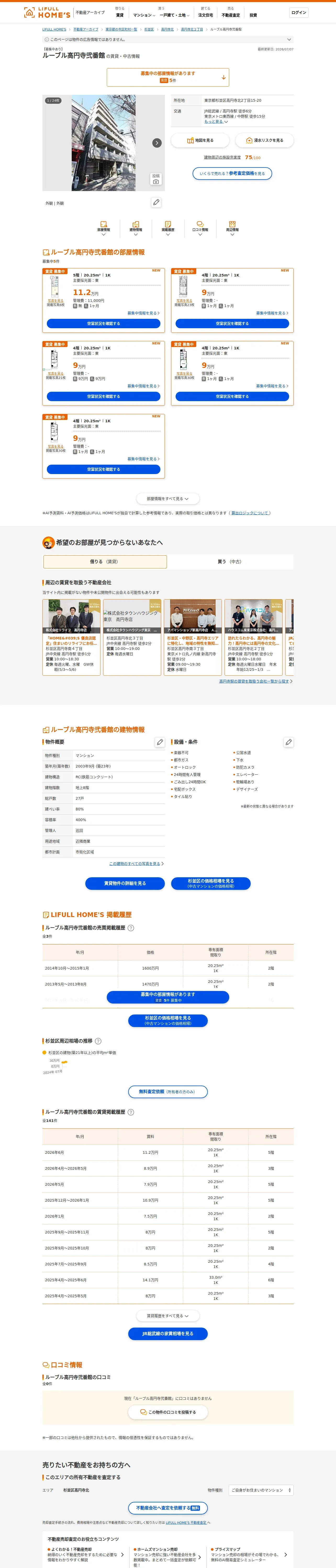
Task: Click JR総武線の家賃相場を見る button
Action: tap(168, 1334)
